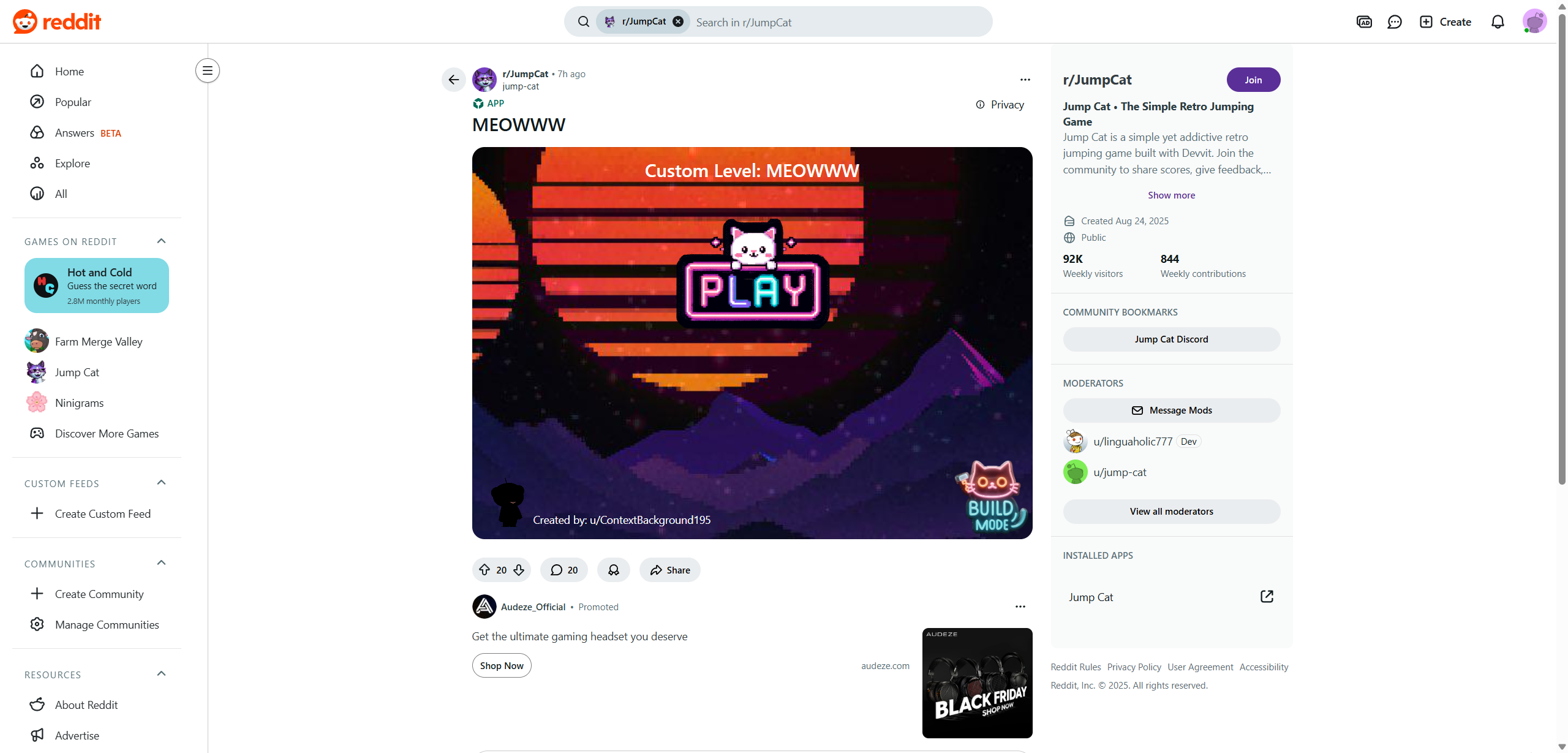
Task: Remove the r/JumpCat search filter chip
Action: 678,21
